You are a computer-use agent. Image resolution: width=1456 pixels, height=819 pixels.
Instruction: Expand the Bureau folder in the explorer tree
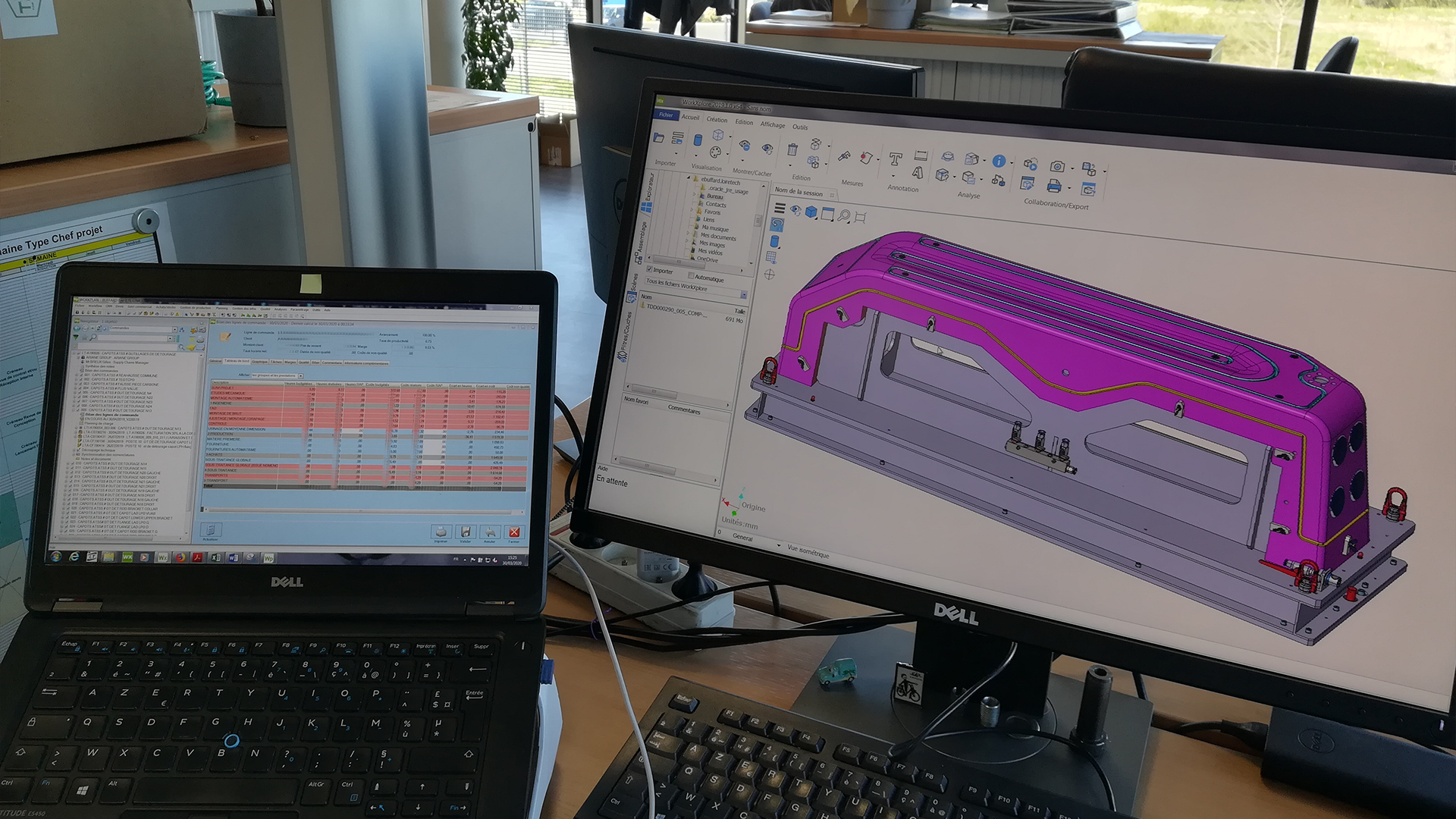coord(694,193)
